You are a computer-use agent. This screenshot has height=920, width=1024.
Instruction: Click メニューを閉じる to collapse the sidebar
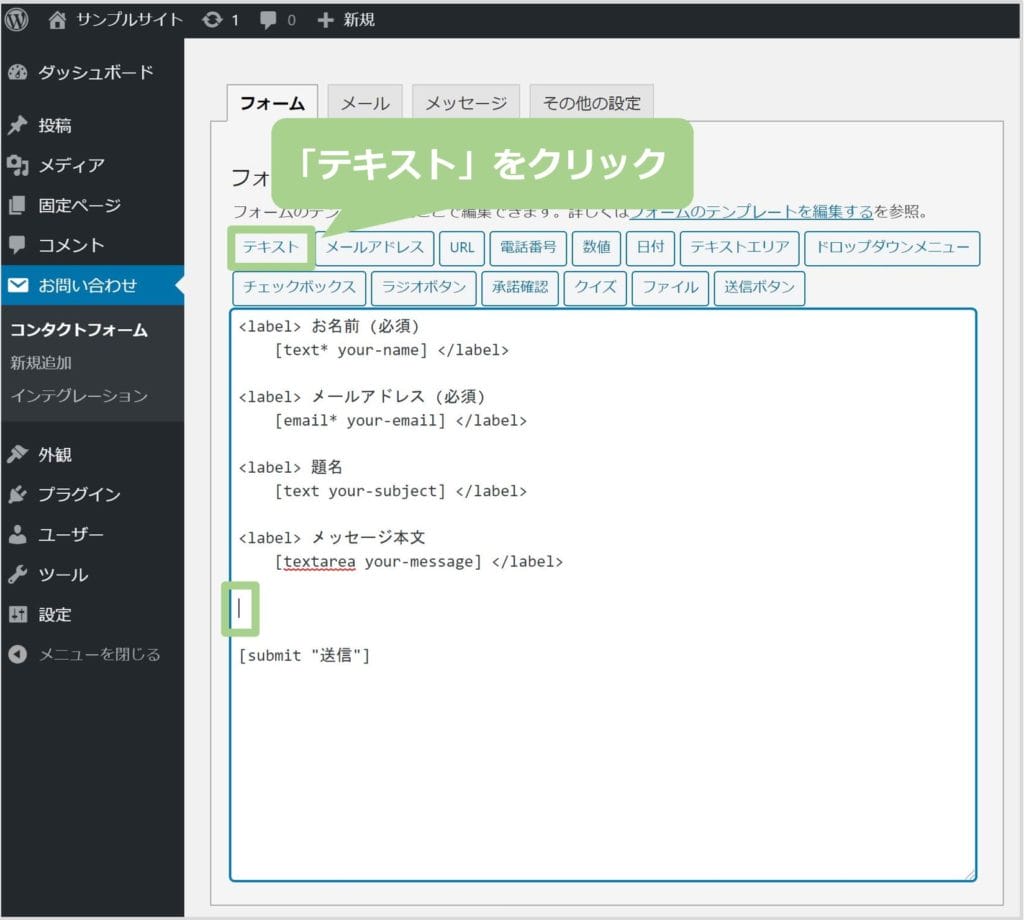click(99, 654)
